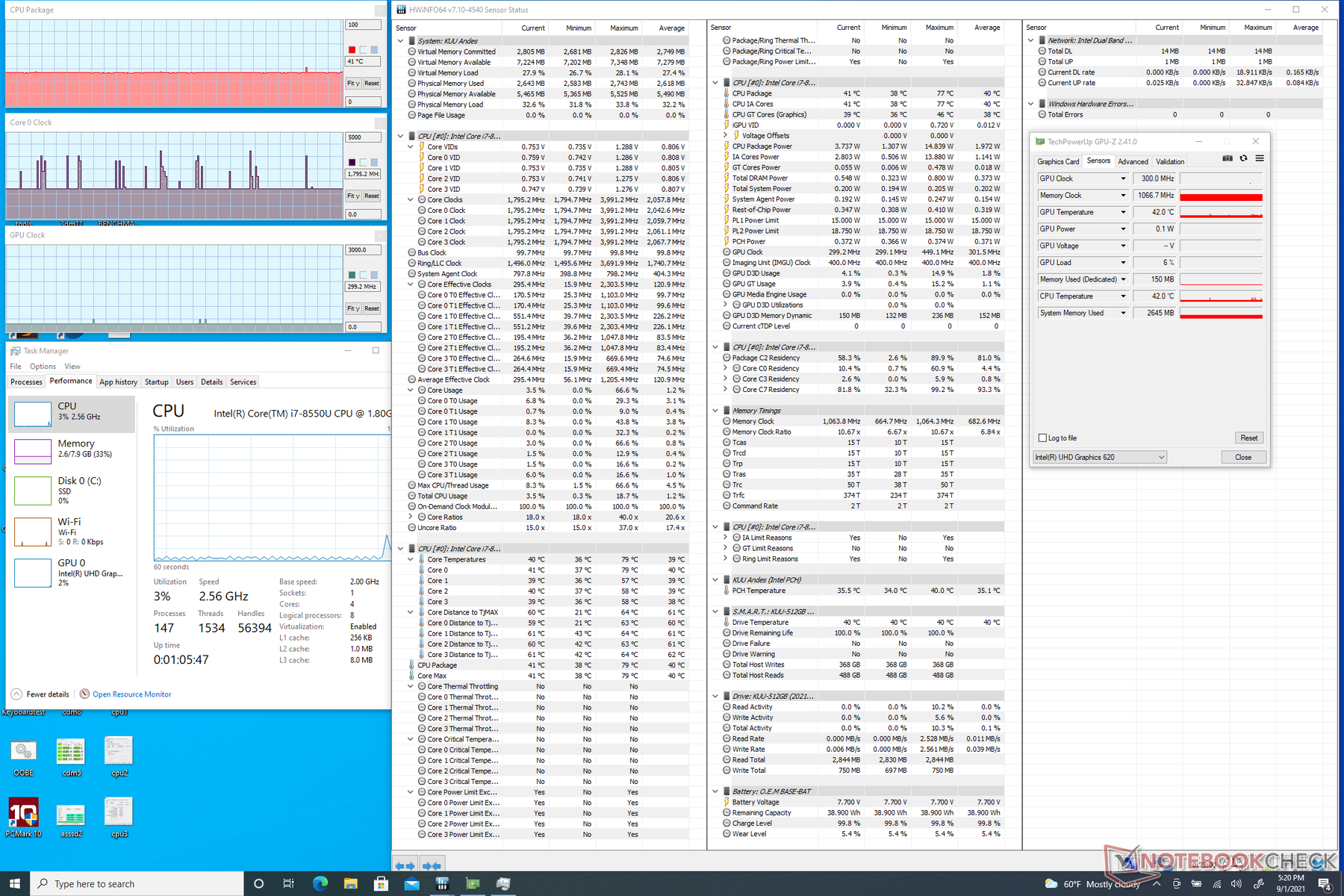Click dark purple swatch in Core 0 Clock graph
This screenshot has width=1344, height=896.
pyautogui.click(x=352, y=162)
